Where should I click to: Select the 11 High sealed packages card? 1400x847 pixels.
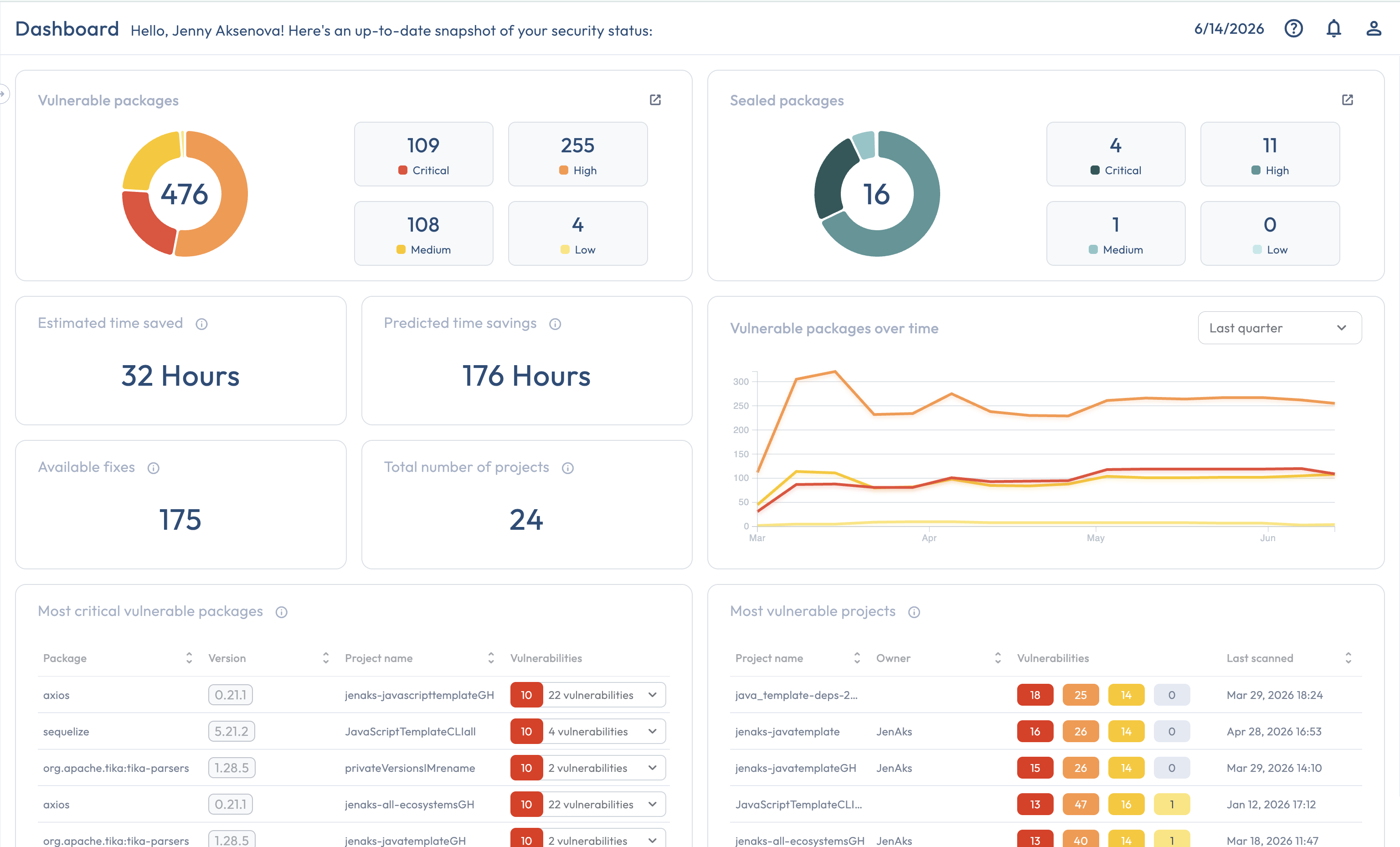tap(1270, 154)
